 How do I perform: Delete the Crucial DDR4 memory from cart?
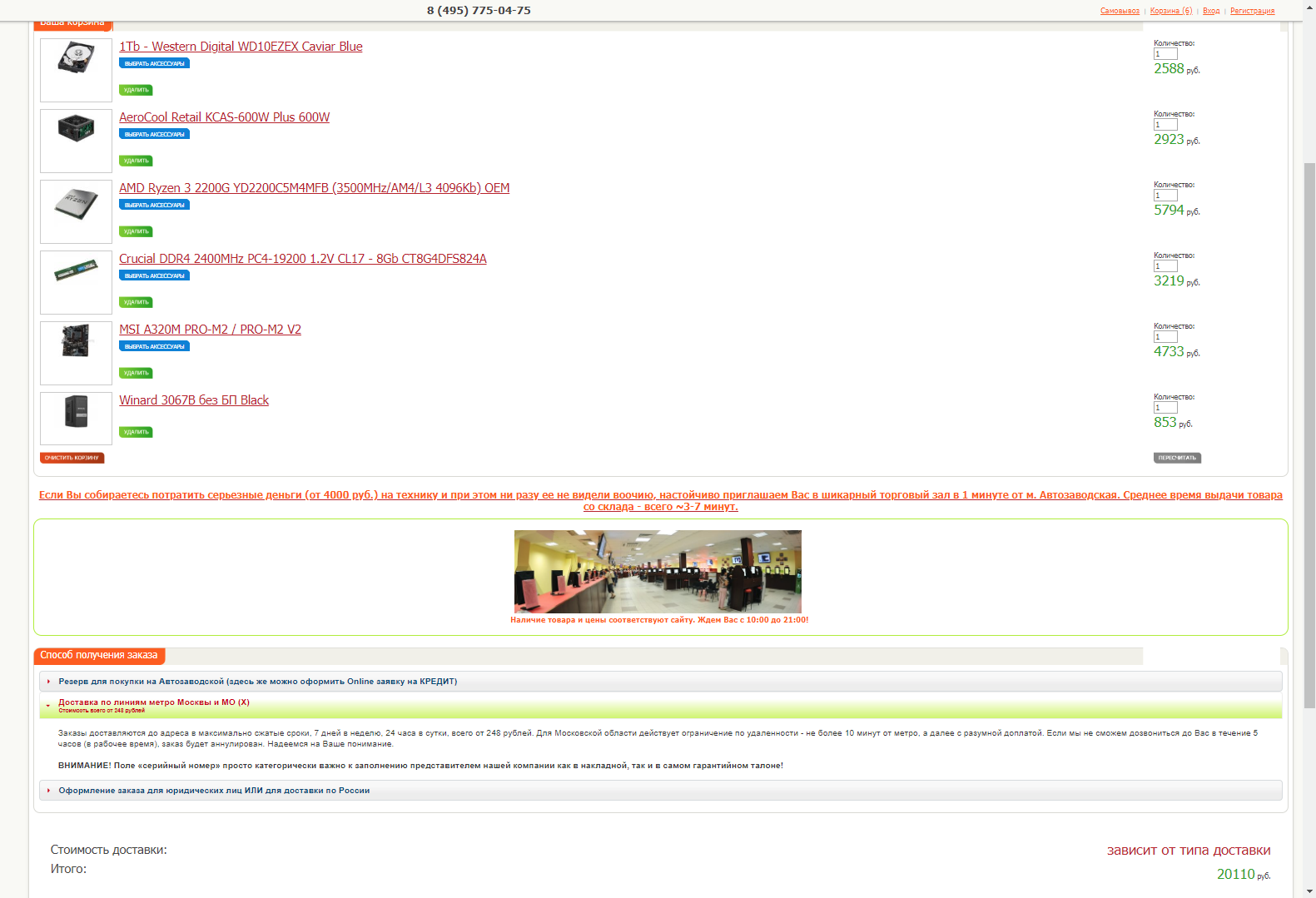136,302
